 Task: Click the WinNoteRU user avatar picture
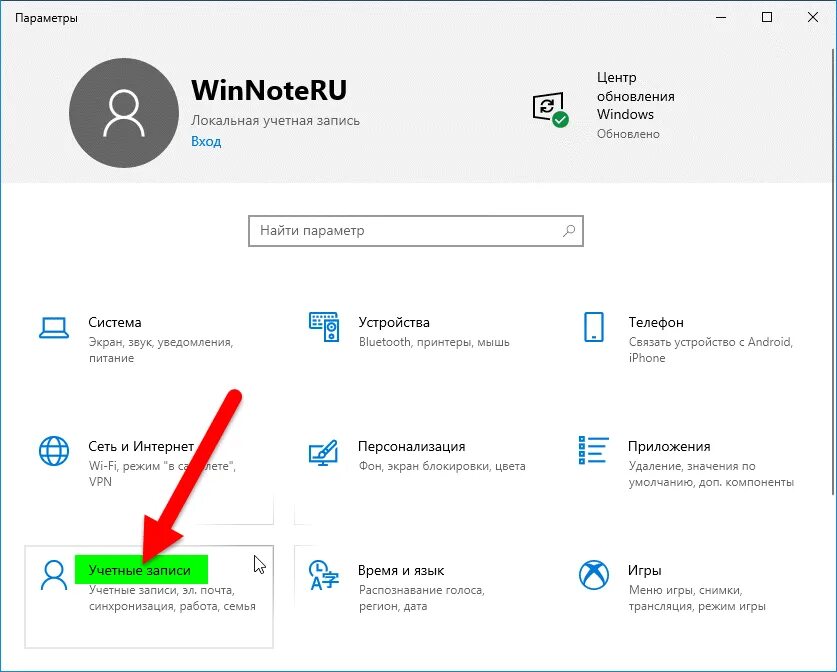coord(124,113)
